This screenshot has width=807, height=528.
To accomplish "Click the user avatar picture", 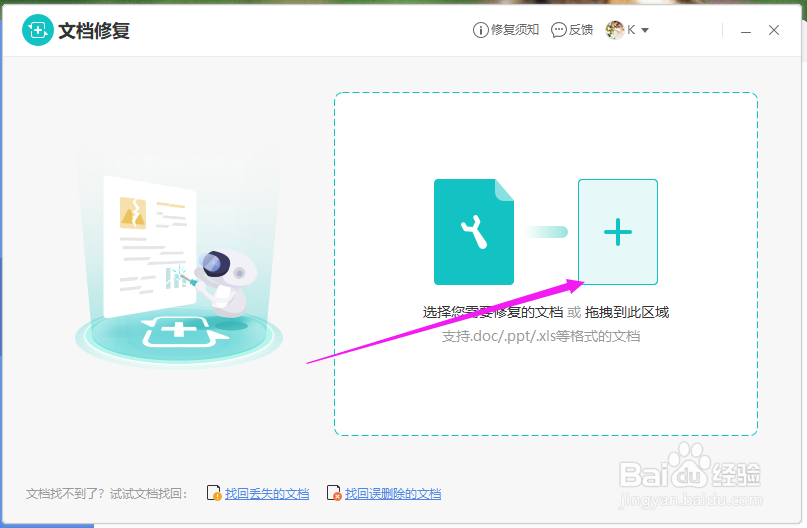I will 615,30.
